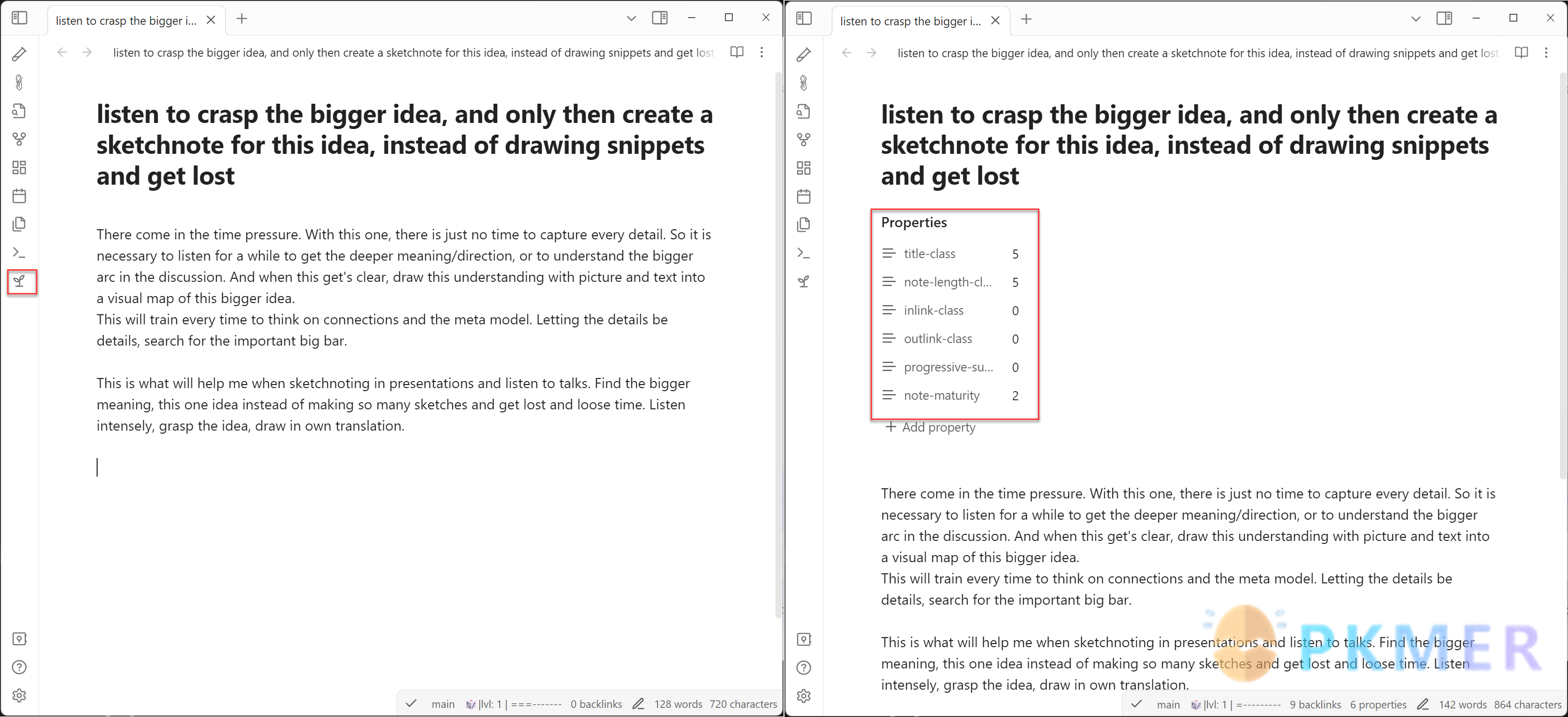
Task: Open graph view in the left window ribbon
Action: 19,139
